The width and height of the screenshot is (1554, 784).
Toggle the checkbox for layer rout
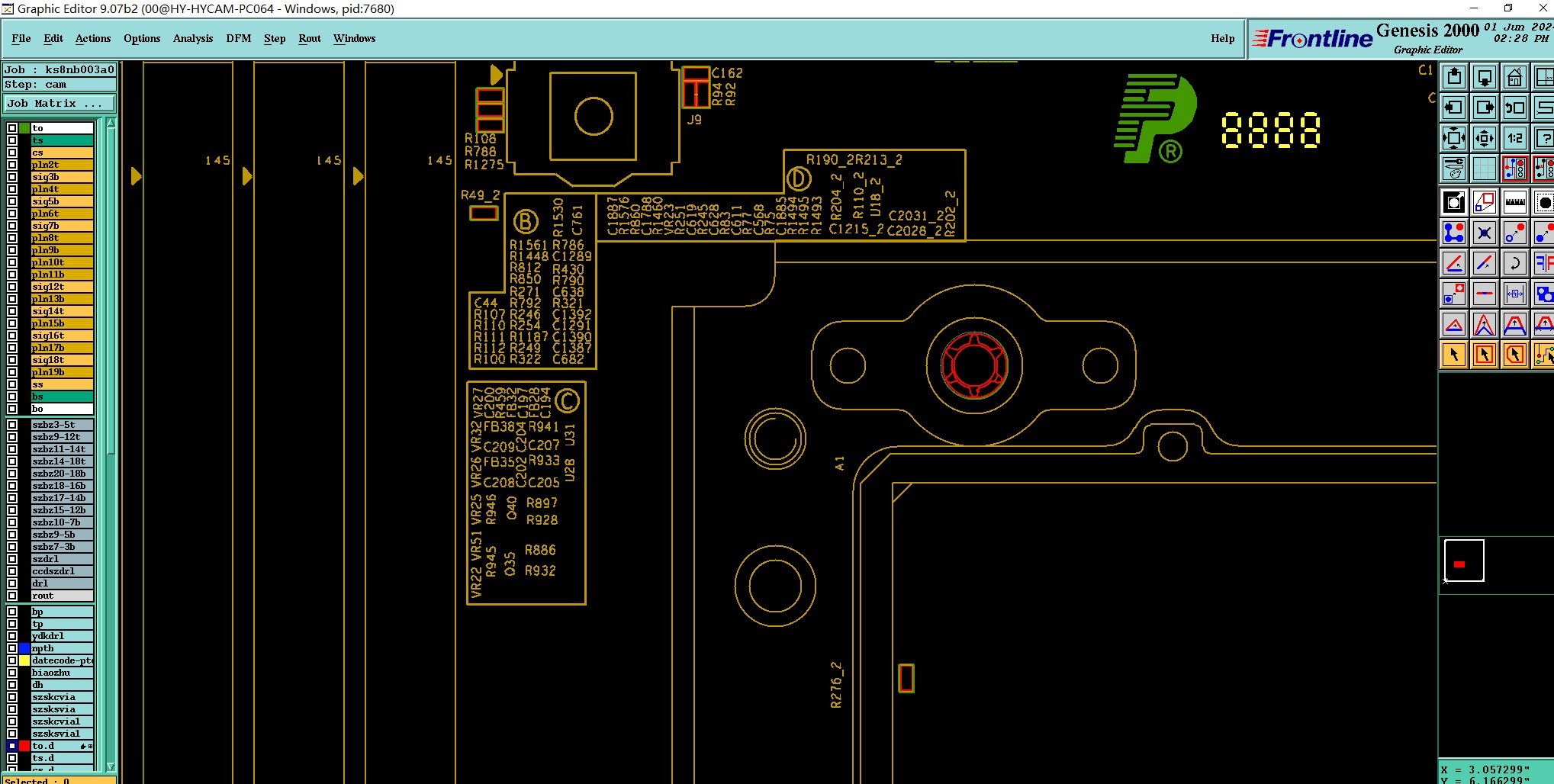pos(12,596)
